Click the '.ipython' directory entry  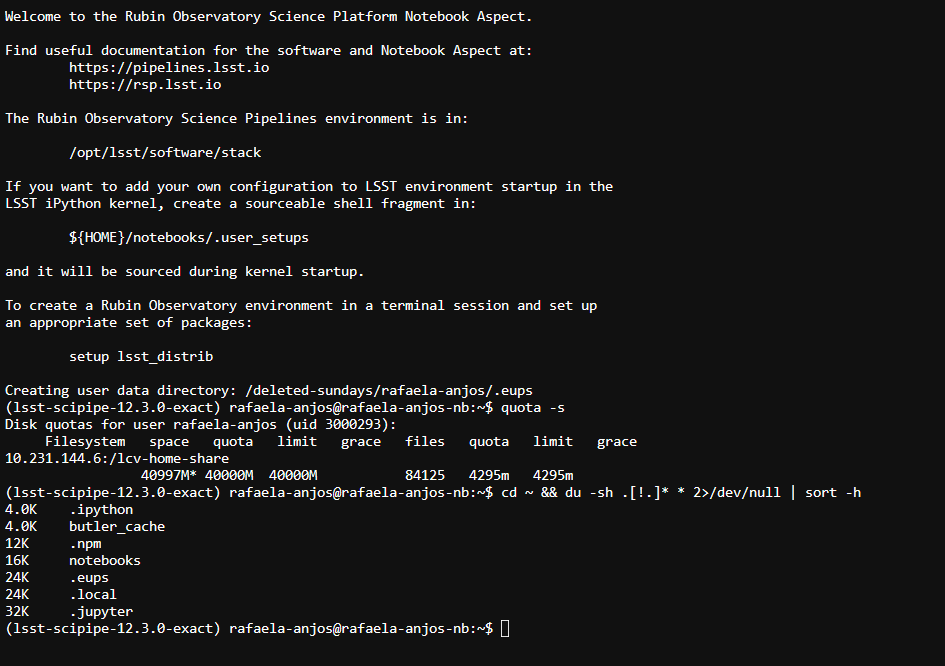coord(101,509)
